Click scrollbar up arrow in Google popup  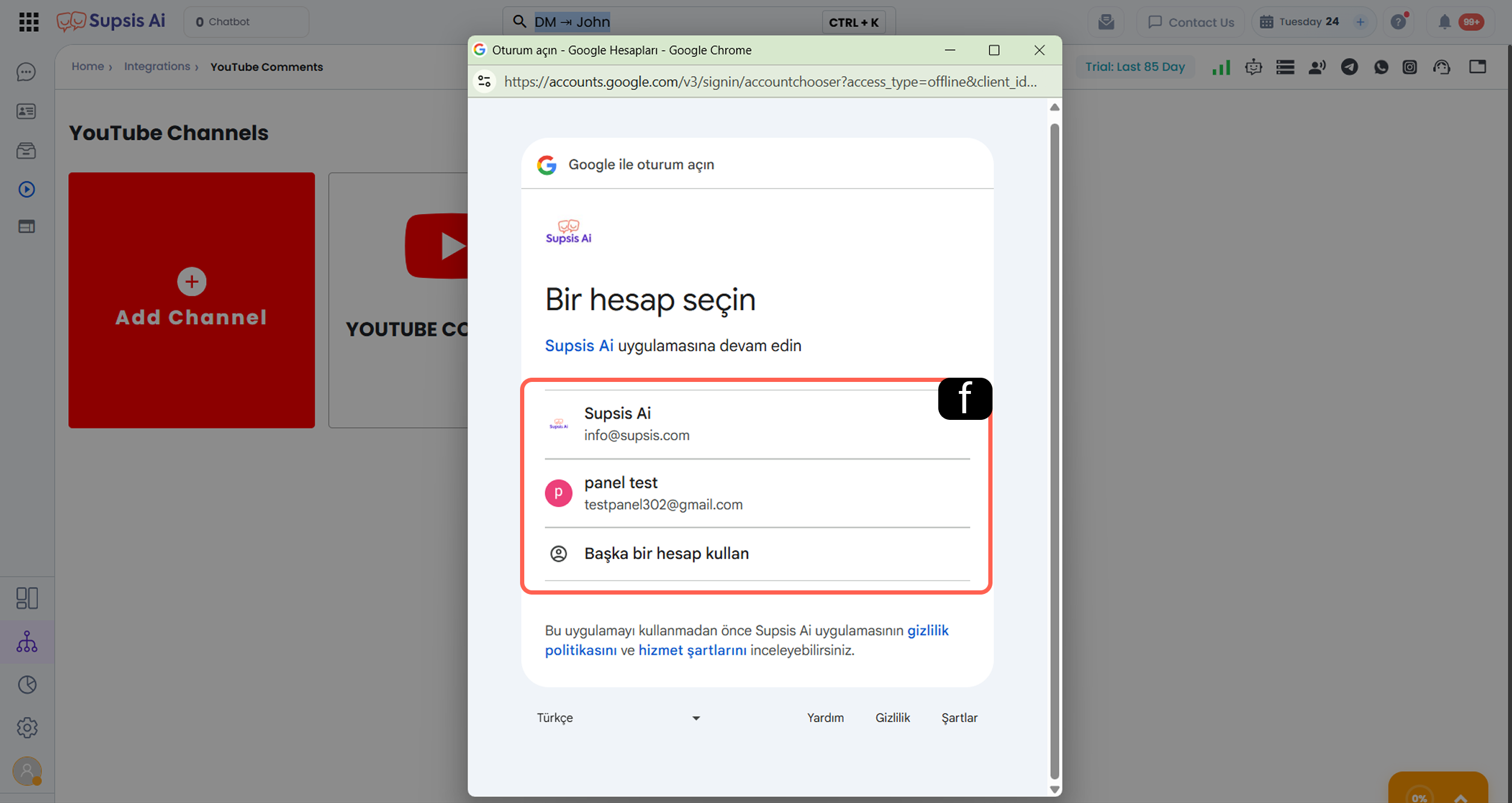pyautogui.click(x=1054, y=107)
